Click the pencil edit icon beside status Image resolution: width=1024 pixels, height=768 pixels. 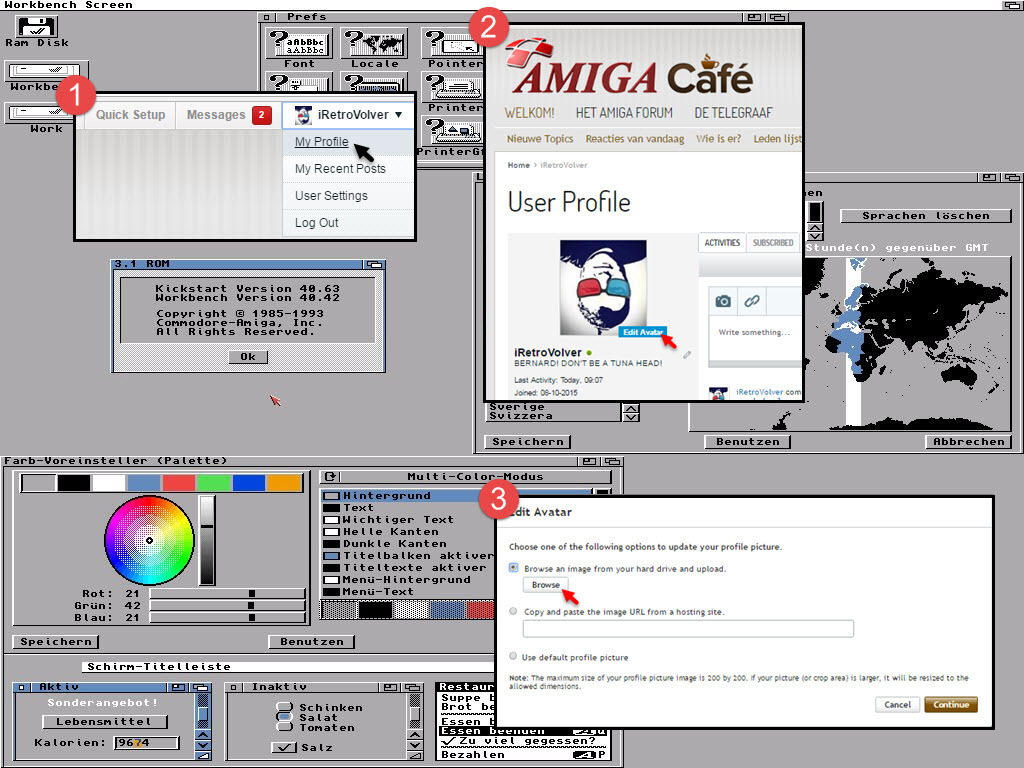(687, 355)
